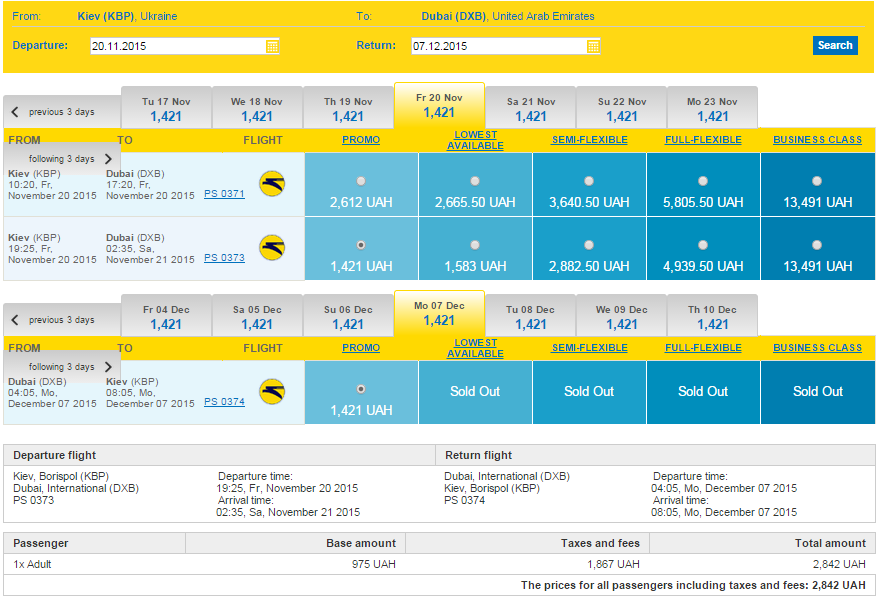Open FULL-FLEXIBLE info in departure table
Screen dimensions: 877x597
coord(703,140)
